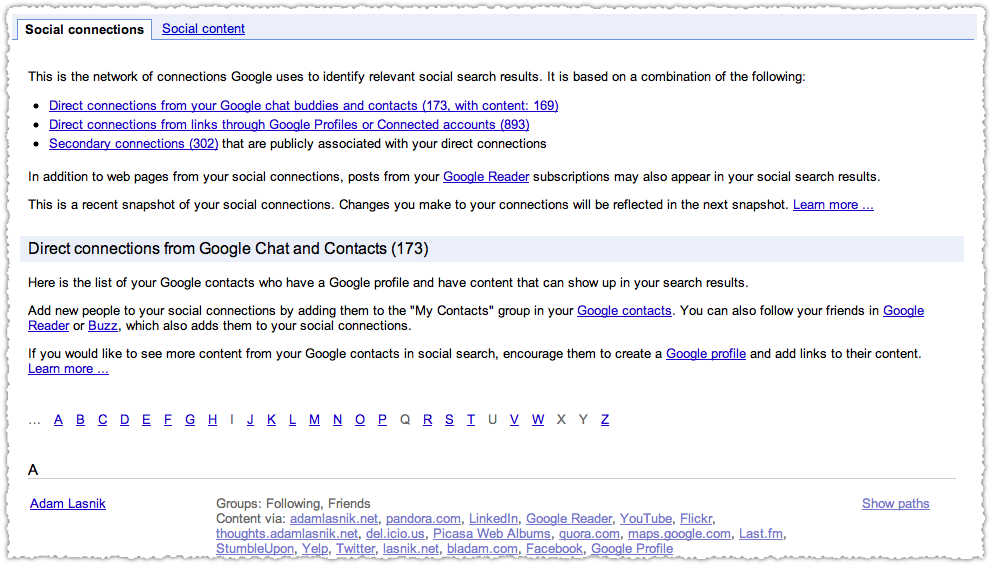Select the Social connections tab

(85, 29)
